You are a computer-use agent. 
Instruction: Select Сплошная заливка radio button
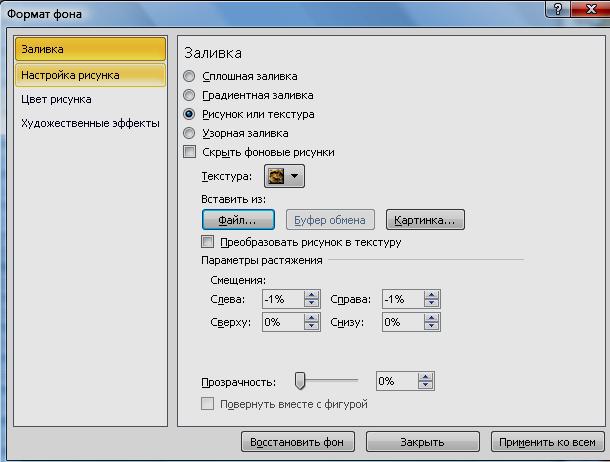tap(189, 76)
